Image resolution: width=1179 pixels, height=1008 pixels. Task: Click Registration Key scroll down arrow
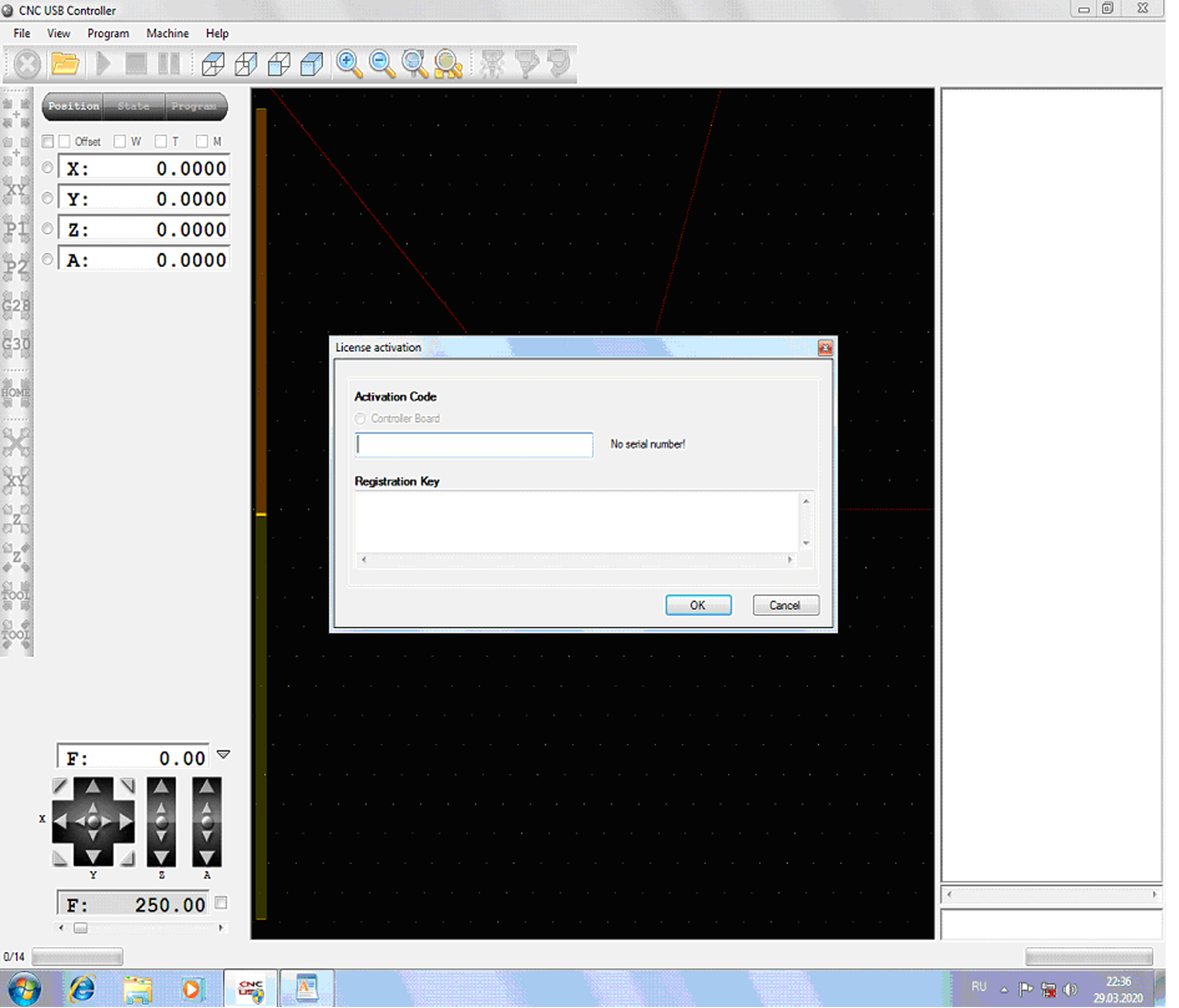[x=806, y=543]
